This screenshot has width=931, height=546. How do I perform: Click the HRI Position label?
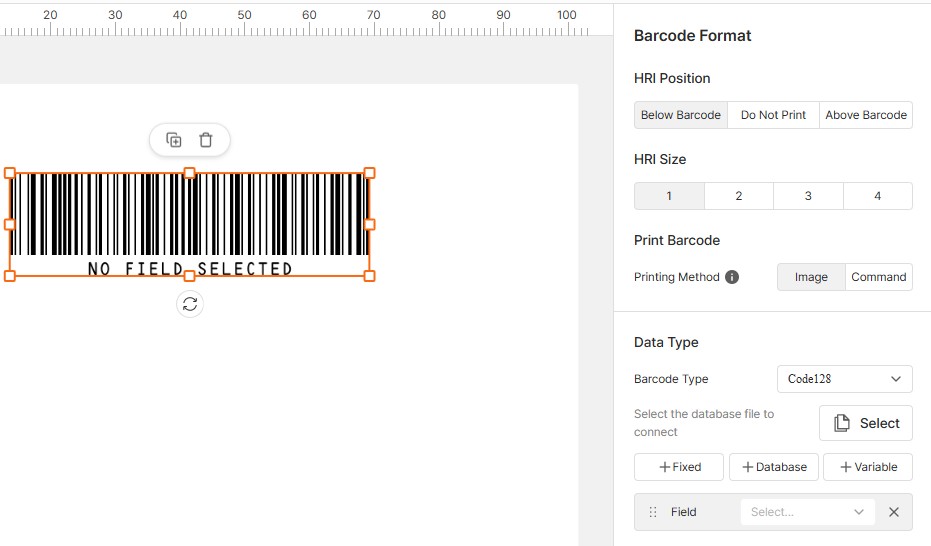point(672,78)
